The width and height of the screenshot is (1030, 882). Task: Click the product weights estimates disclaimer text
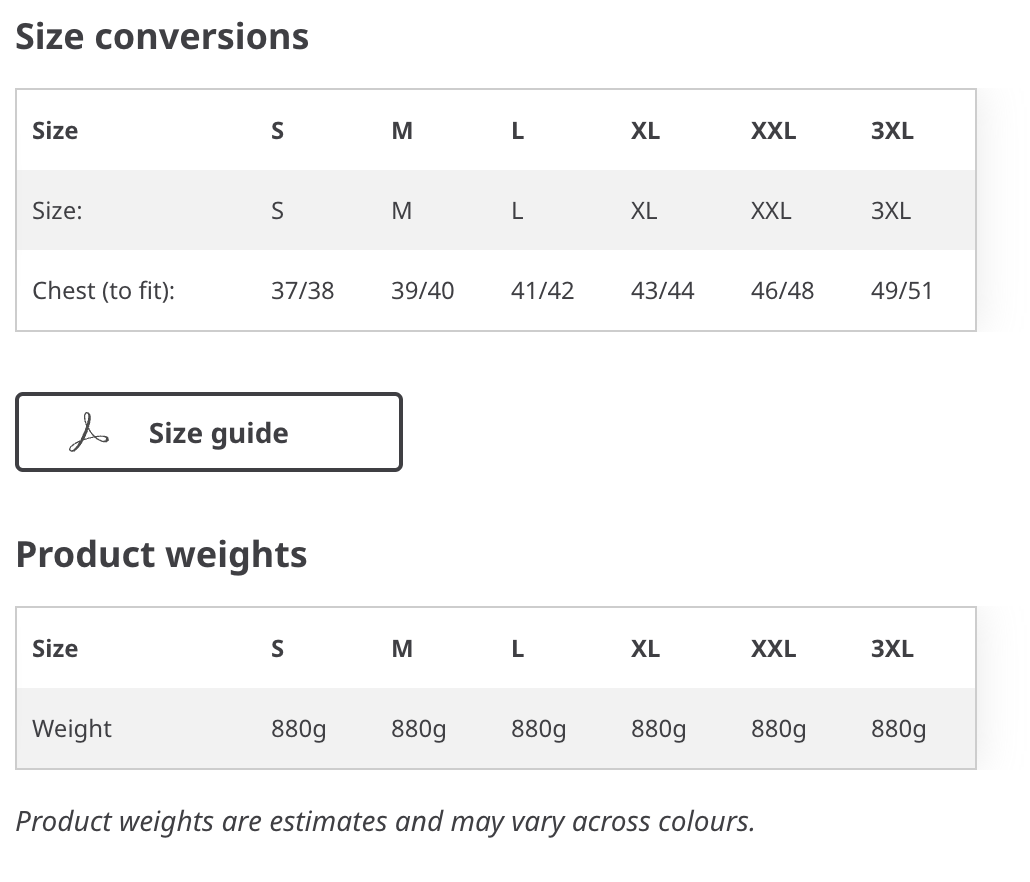[x=386, y=822]
